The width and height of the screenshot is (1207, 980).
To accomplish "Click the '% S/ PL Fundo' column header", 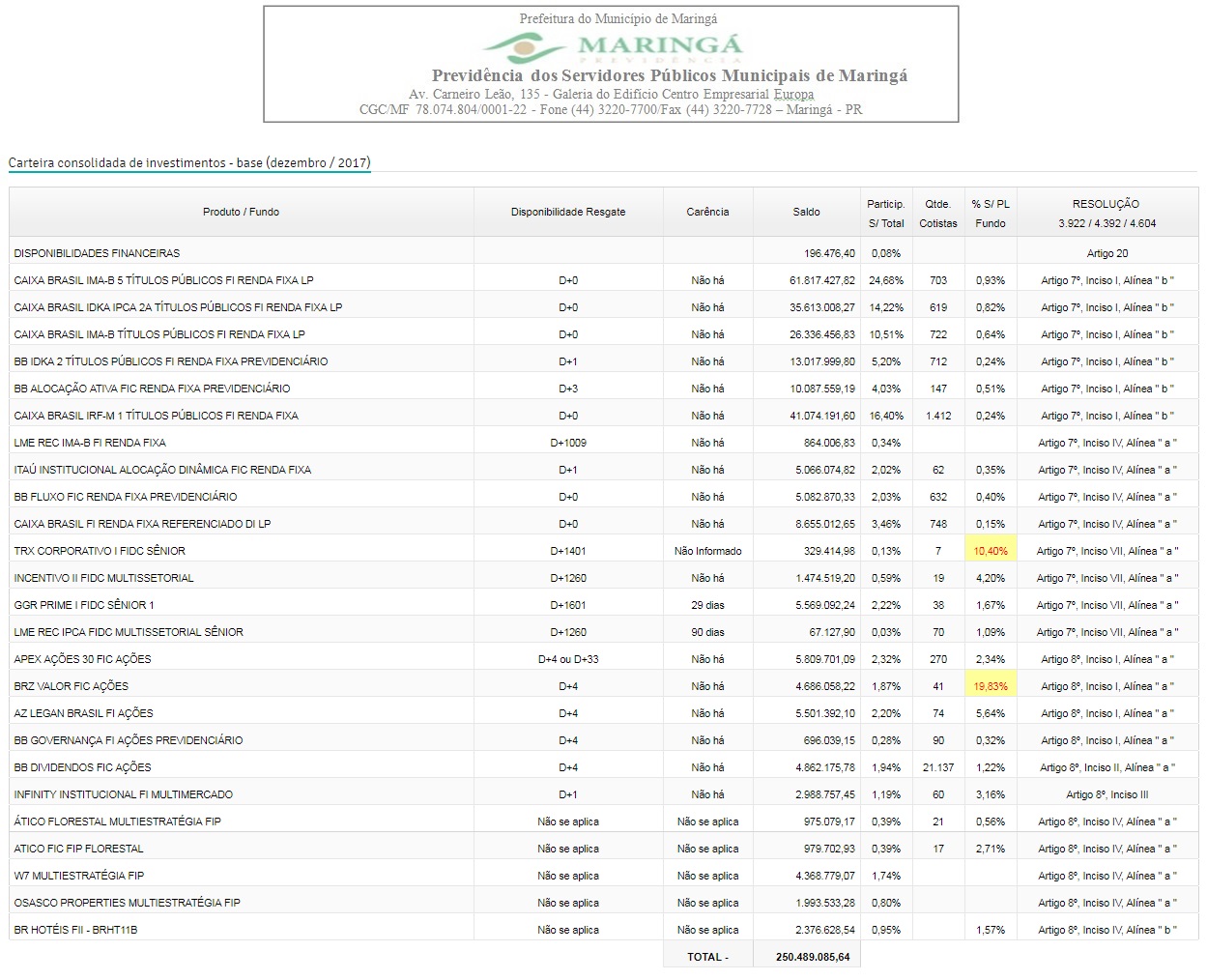I will 990,214.
